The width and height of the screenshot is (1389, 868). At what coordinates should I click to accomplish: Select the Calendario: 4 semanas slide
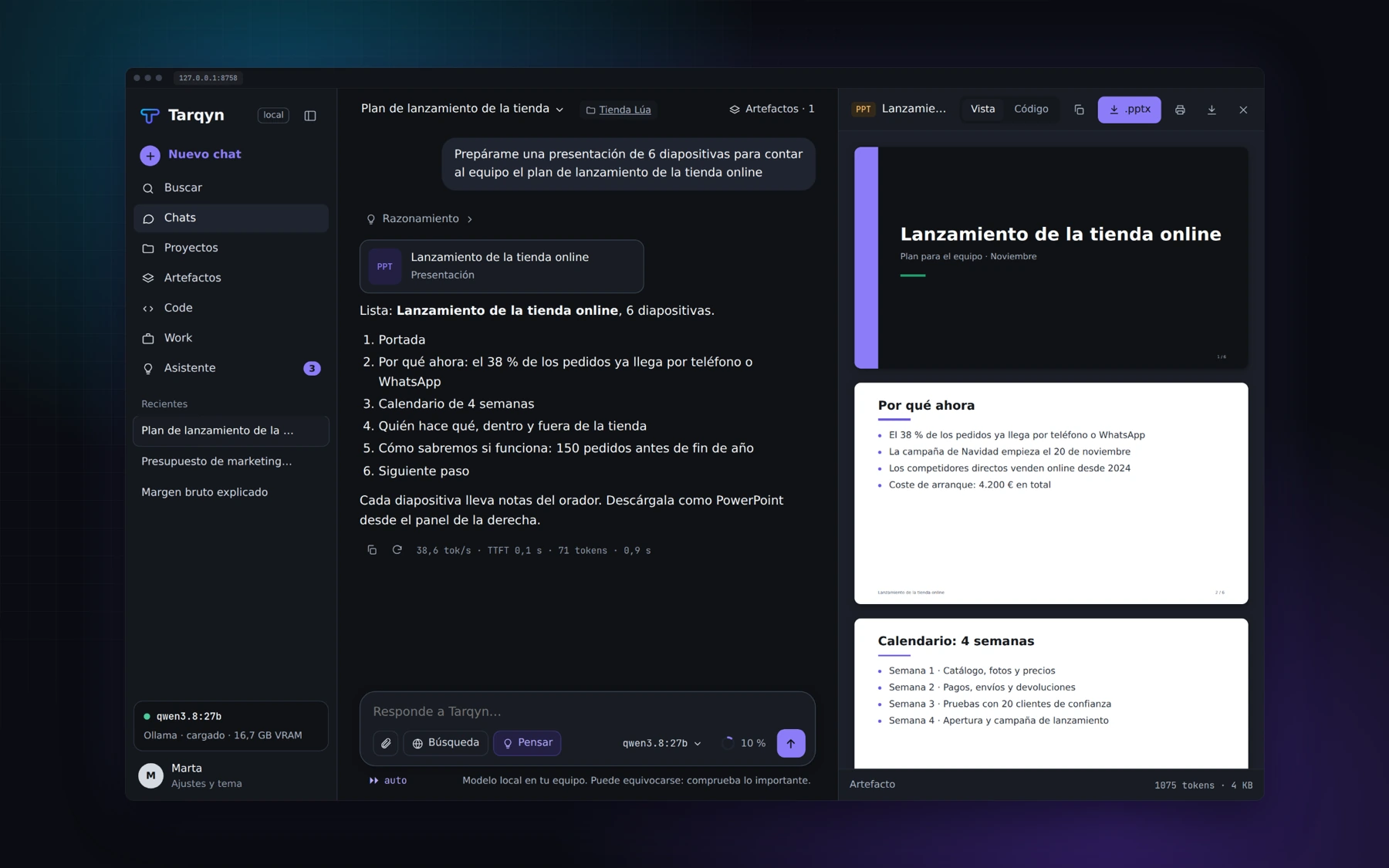click(x=1051, y=693)
